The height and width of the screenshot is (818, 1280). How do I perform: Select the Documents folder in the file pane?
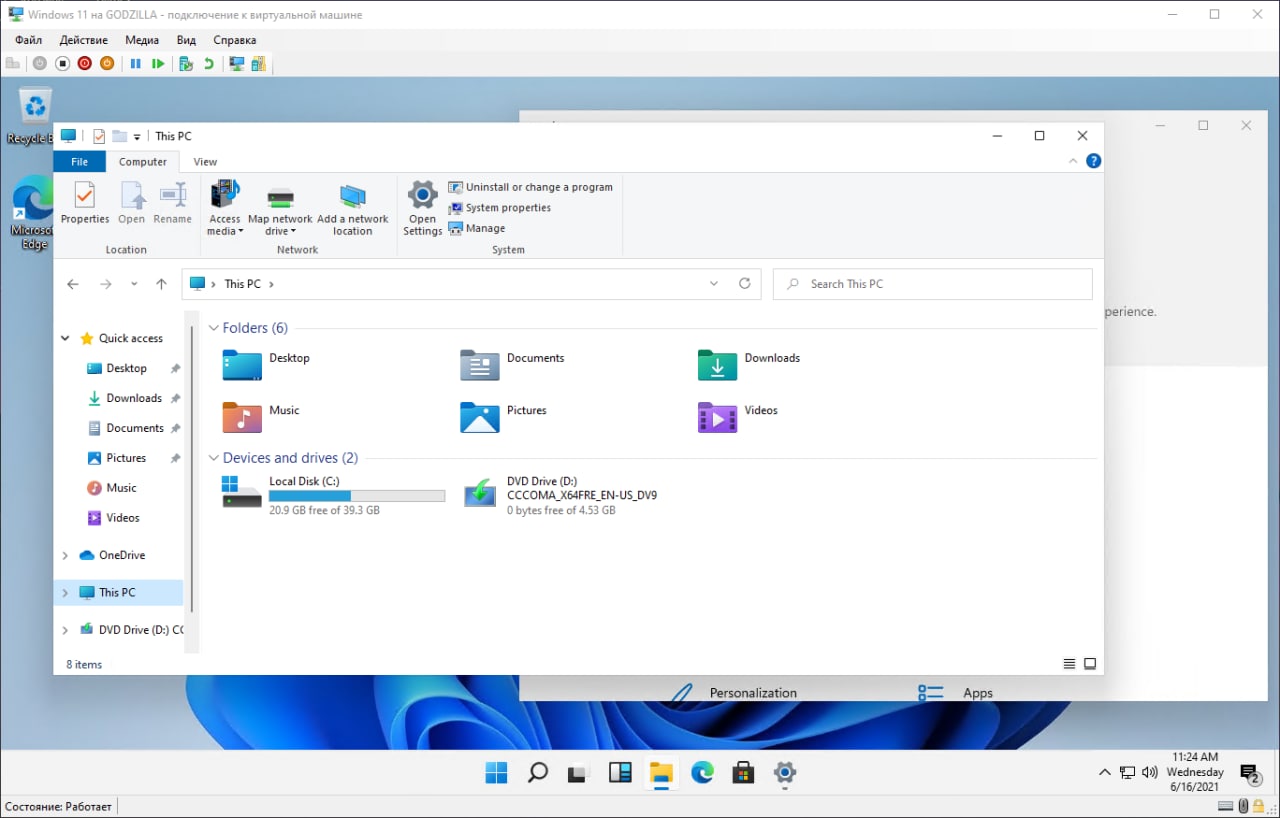tap(512, 365)
